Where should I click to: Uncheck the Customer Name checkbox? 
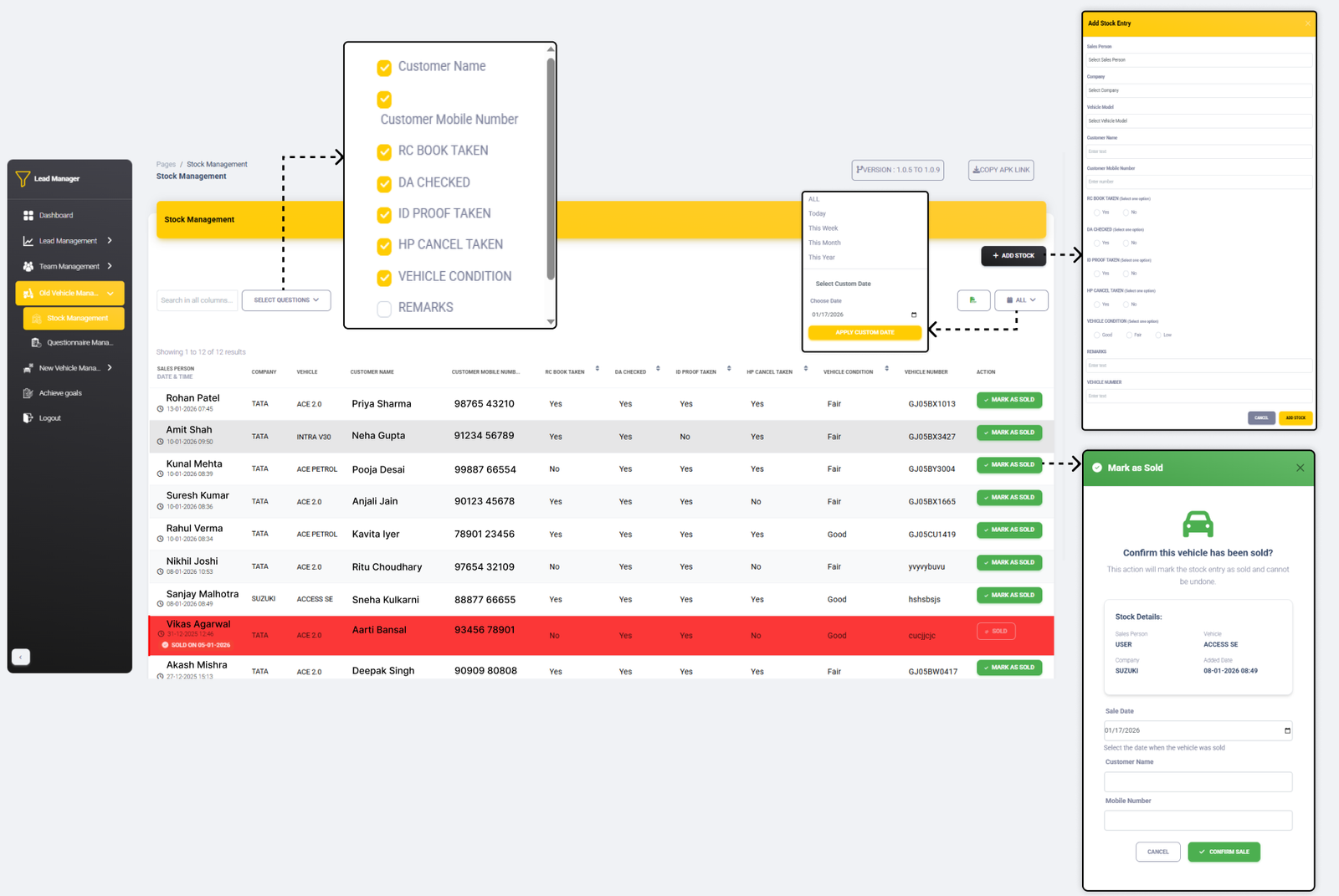[384, 68]
